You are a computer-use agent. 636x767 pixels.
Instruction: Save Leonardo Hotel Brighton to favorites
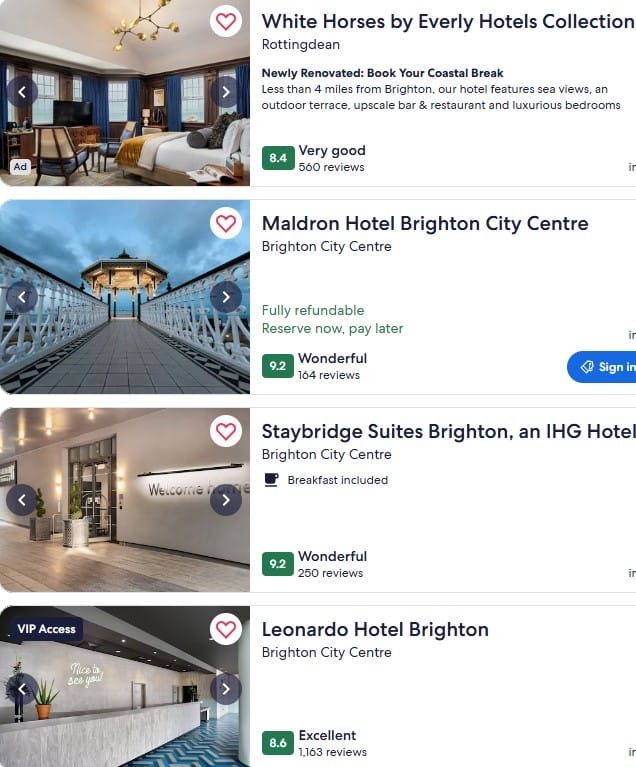coord(226,630)
